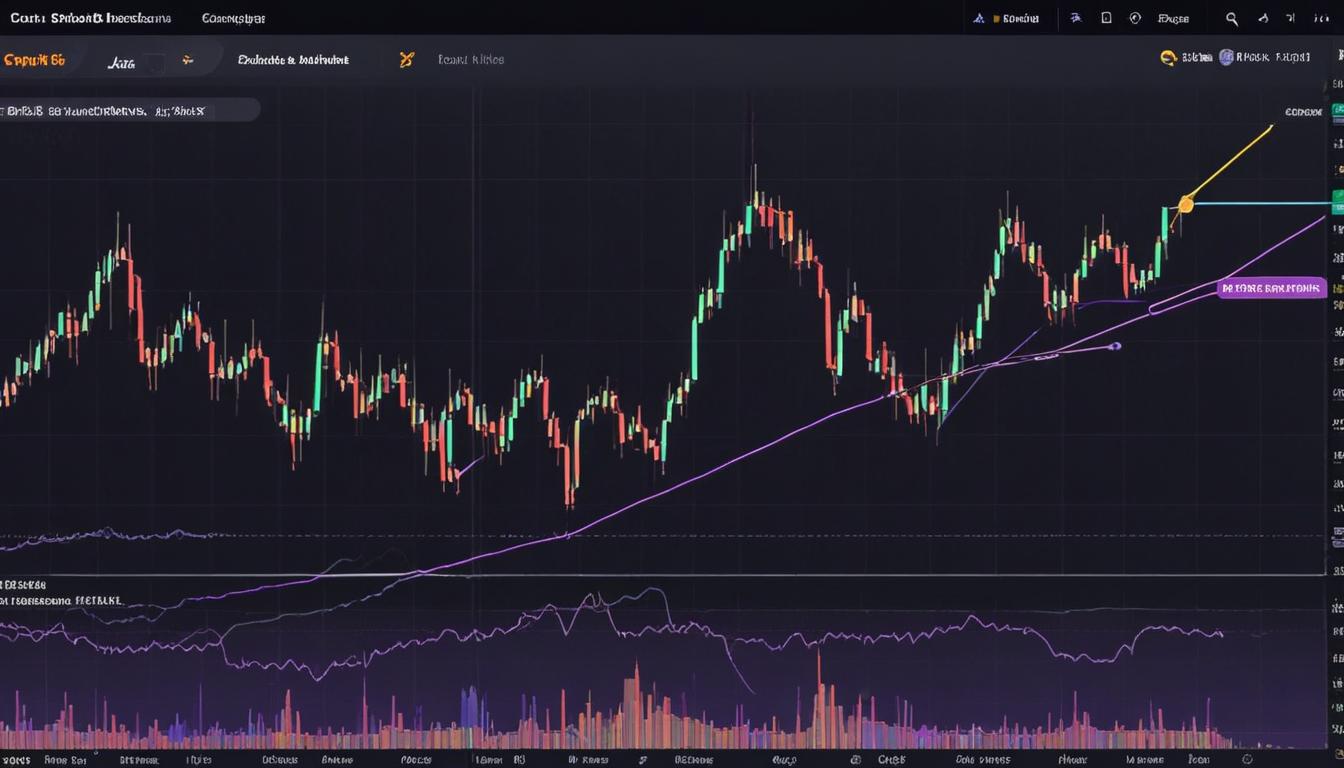Viewport: 1344px width, 768px height.
Task: Click the yellow price marker circle on the chart
Action: coord(1185,203)
